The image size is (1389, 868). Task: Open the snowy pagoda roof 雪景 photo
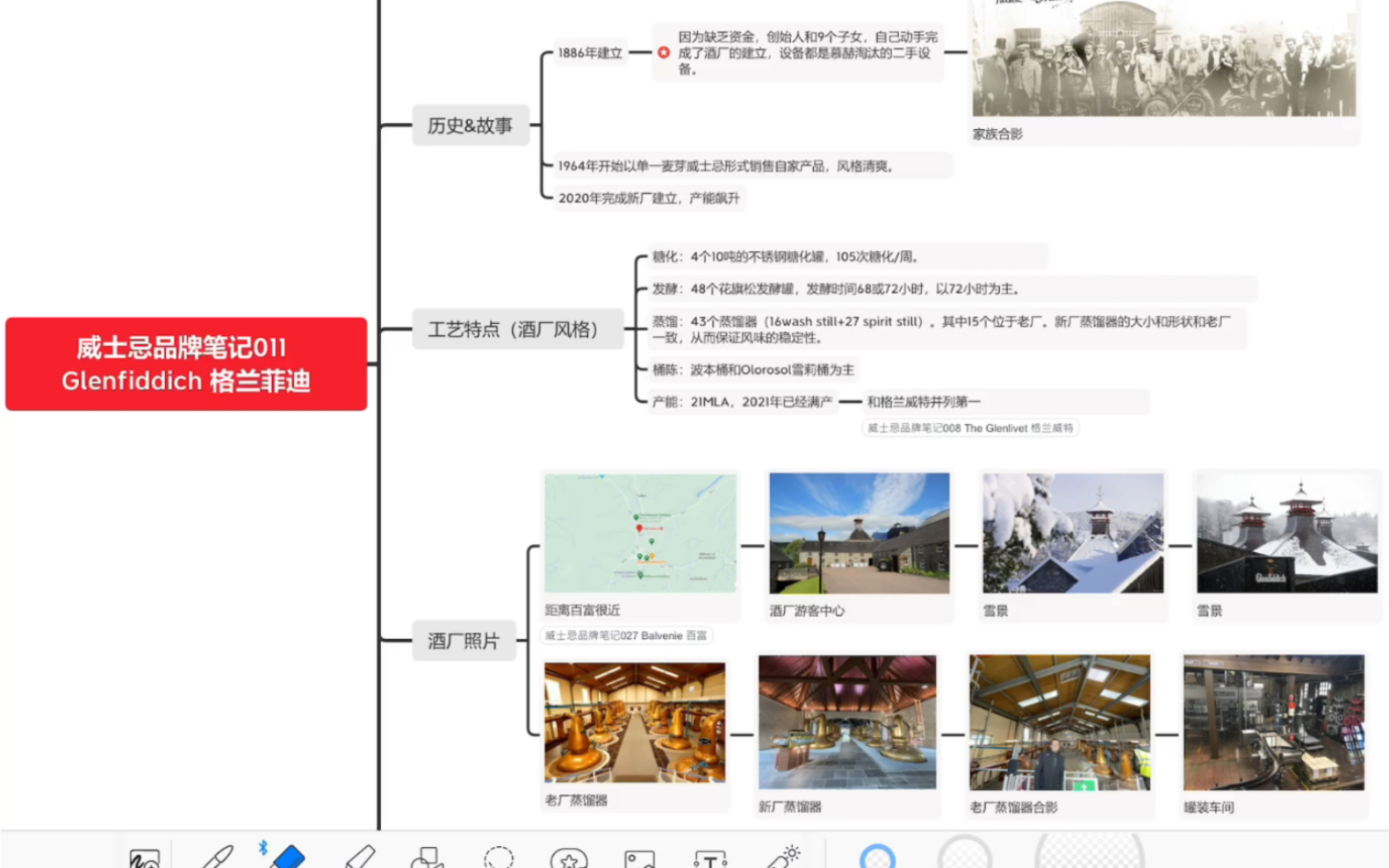pos(1073,534)
